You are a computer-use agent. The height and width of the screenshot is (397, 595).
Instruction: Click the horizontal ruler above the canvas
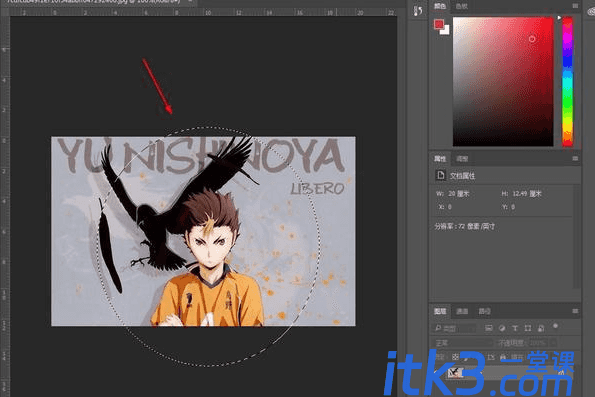point(203,13)
